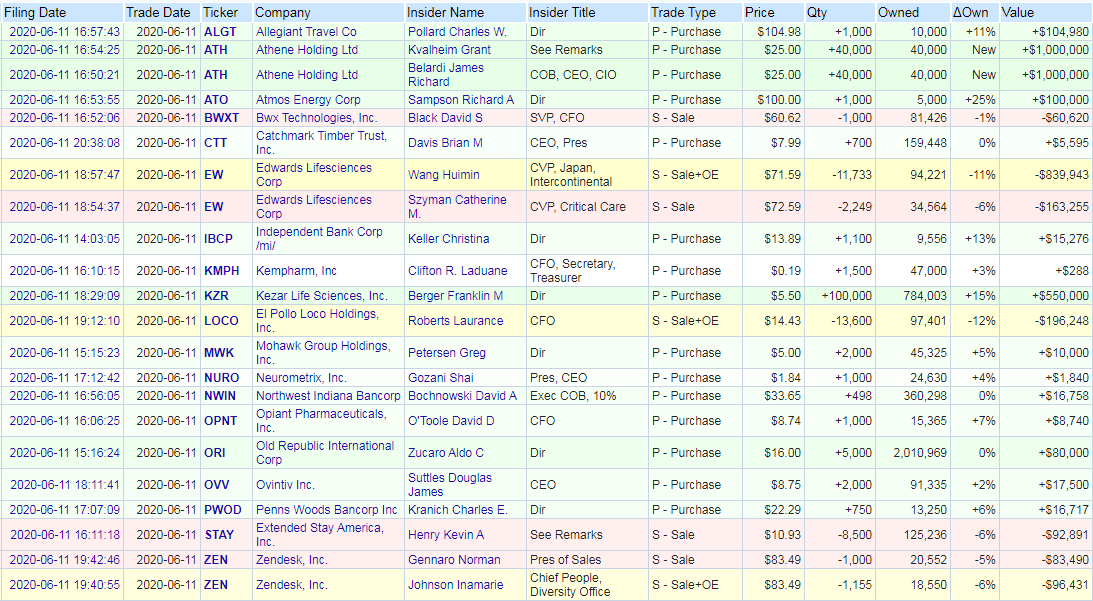Open IBCP ticker link
Viewport: 1093px width, 601px height.
coord(218,239)
